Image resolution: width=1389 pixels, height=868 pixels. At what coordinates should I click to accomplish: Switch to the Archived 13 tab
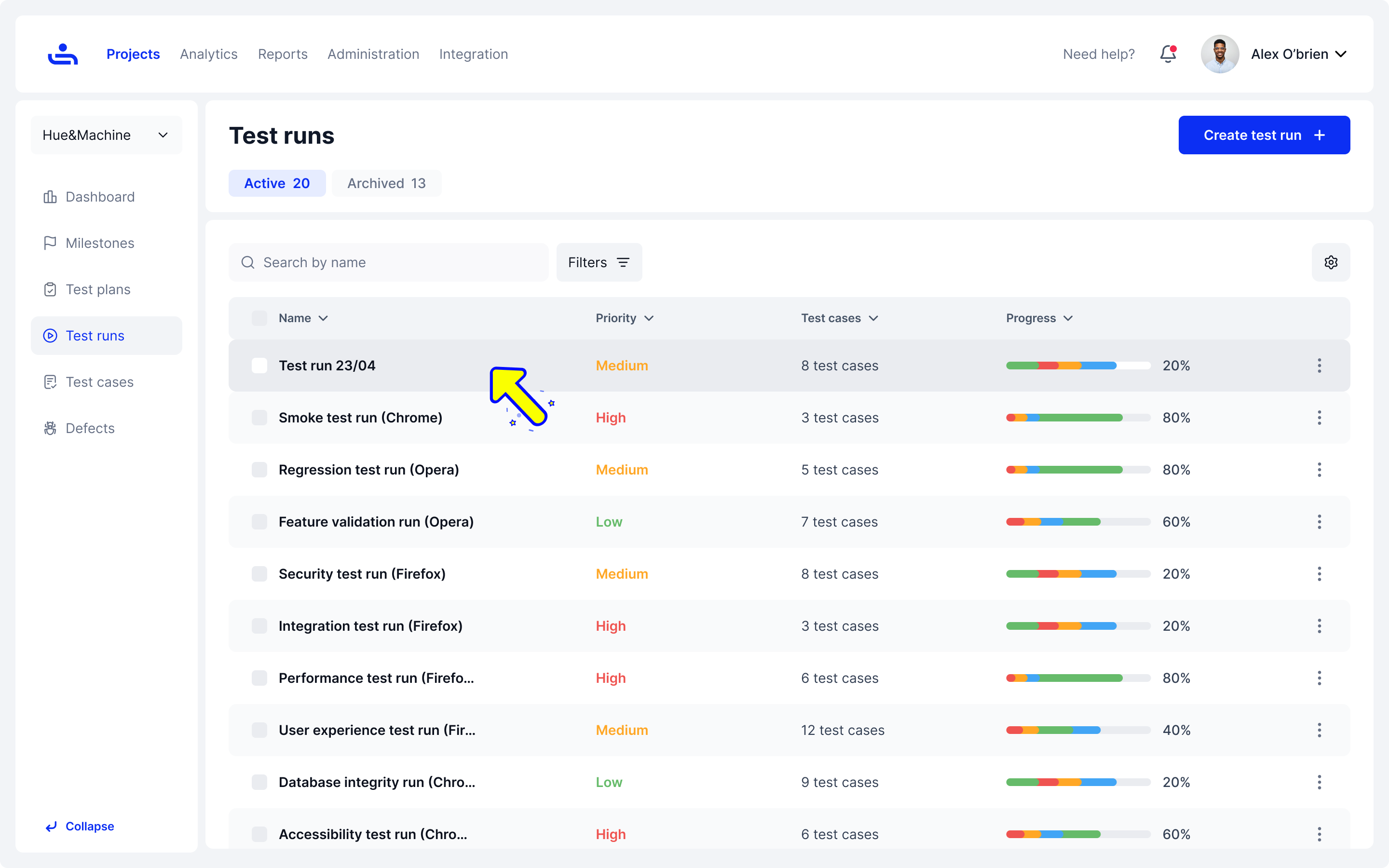(386, 183)
